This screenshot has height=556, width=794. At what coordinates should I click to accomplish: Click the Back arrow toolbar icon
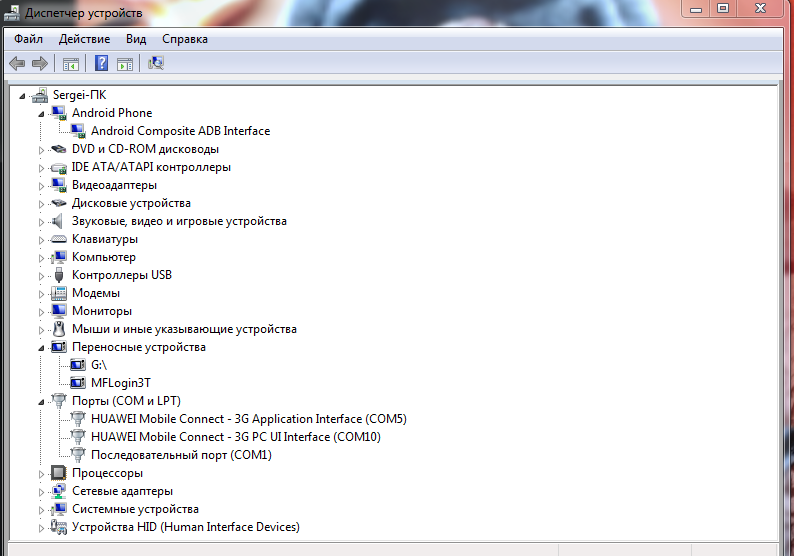[x=17, y=63]
